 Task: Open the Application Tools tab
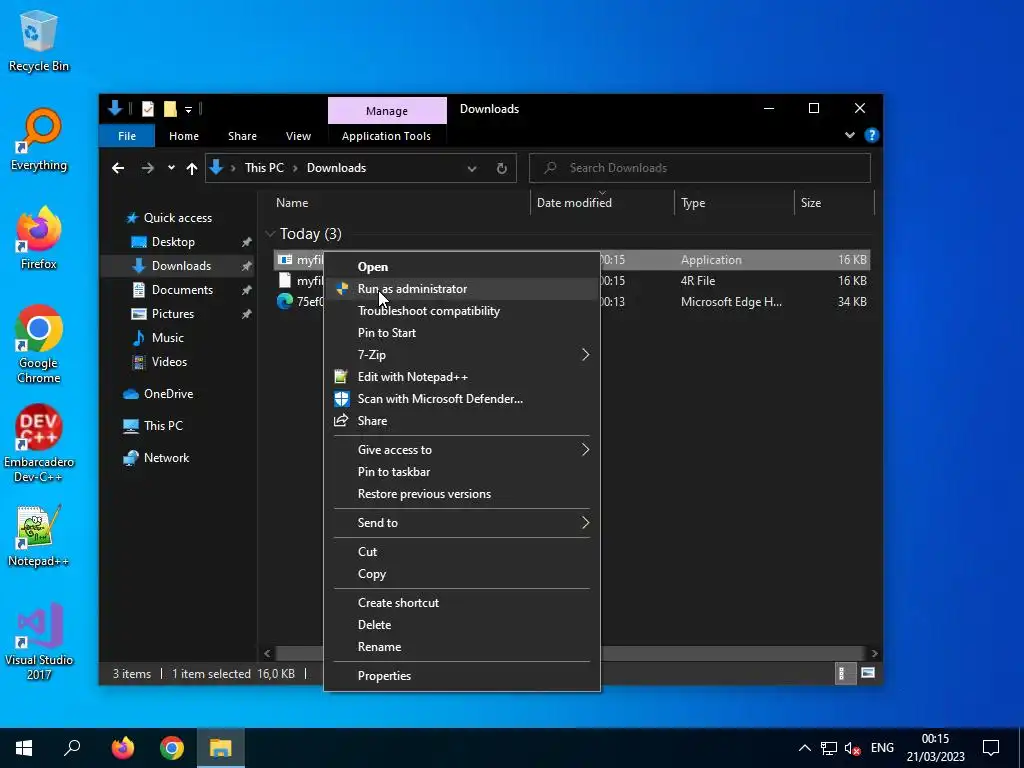tap(386, 136)
